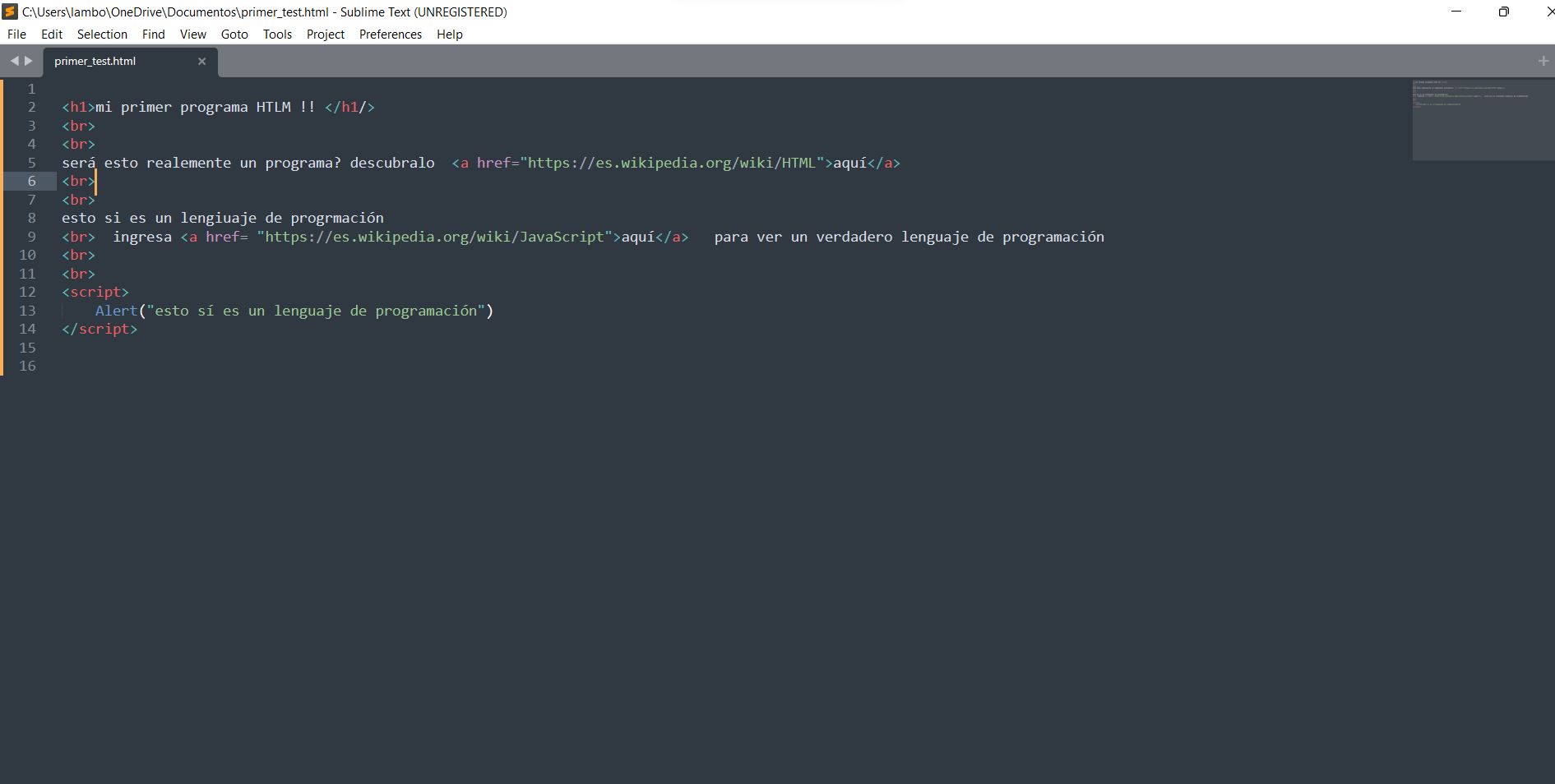Select the primer_test.html tab
Image resolution: width=1555 pixels, height=784 pixels.
130,62
